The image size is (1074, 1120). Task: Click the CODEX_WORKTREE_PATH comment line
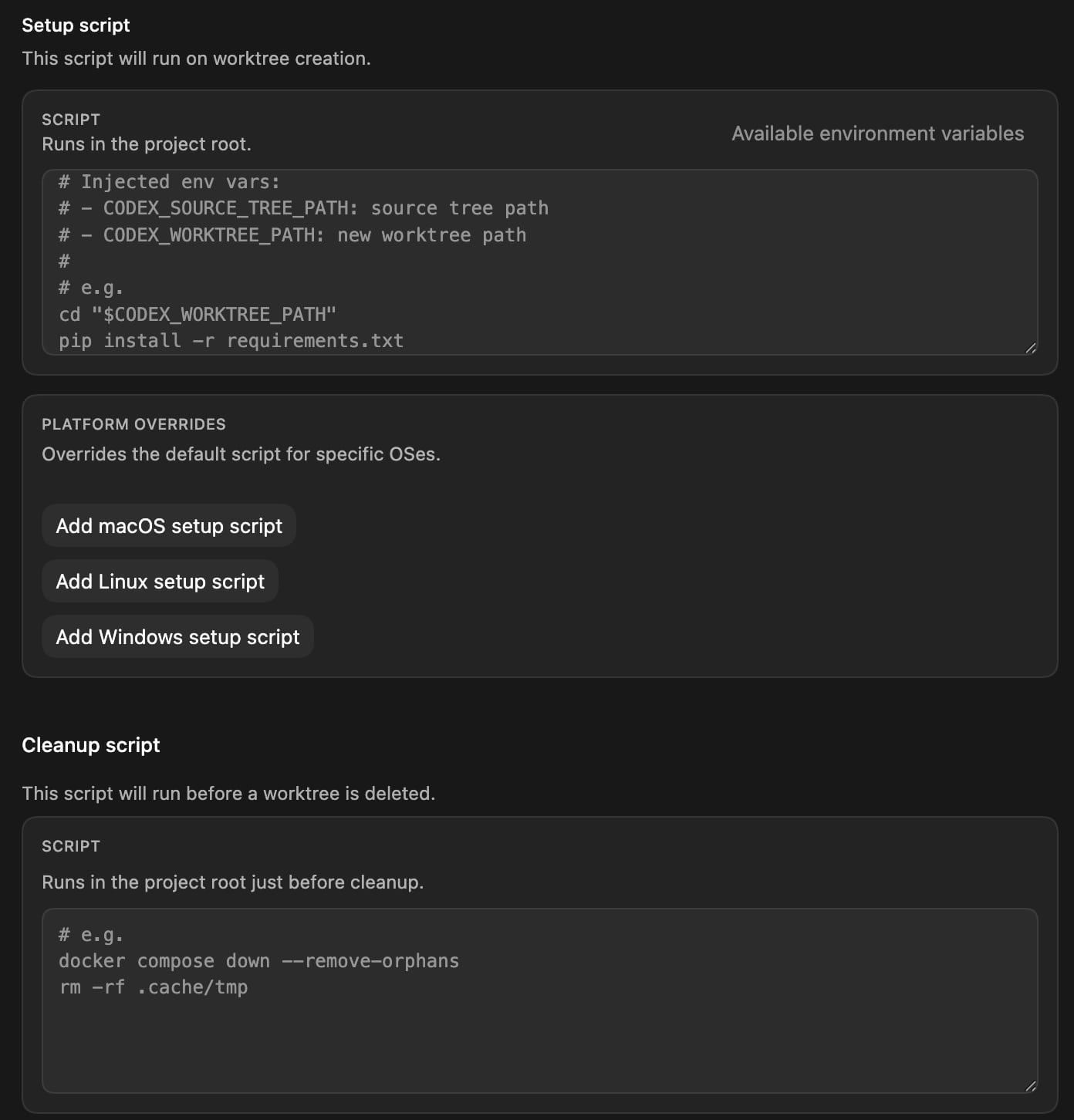tap(292, 234)
